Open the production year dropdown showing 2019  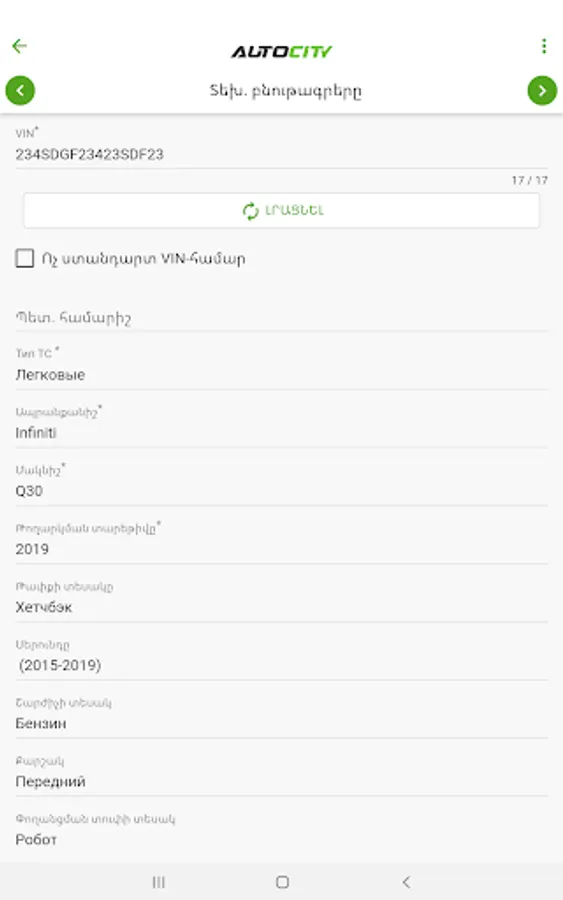[281, 542]
